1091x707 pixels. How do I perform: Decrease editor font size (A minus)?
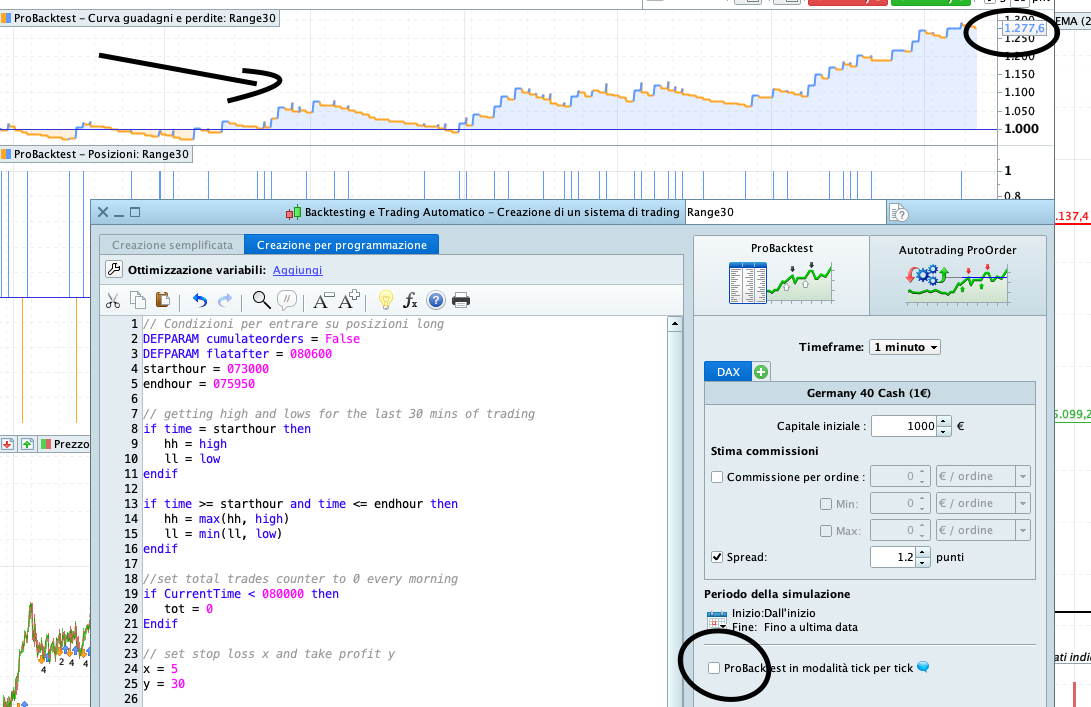pos(324,300)
